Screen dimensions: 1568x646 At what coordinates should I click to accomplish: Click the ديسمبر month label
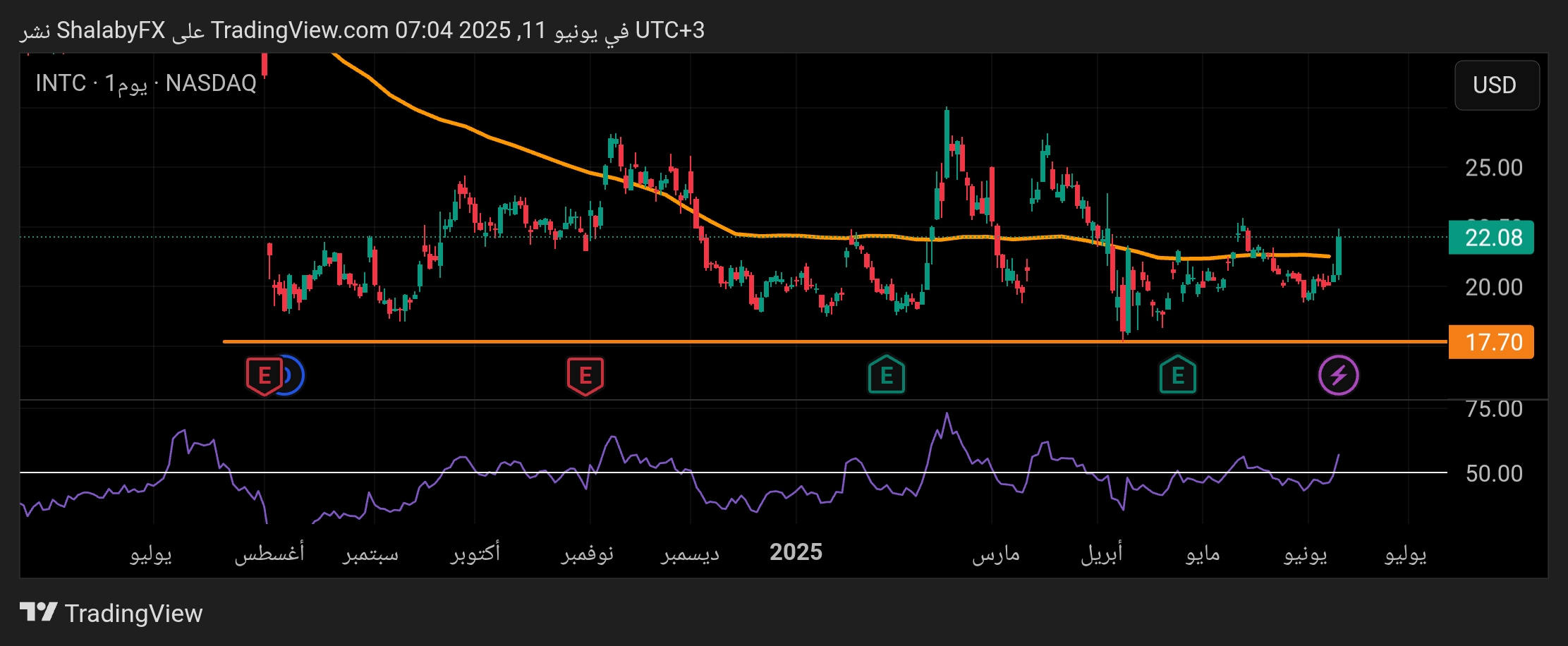pyautogui.click(x=691, y=554)
